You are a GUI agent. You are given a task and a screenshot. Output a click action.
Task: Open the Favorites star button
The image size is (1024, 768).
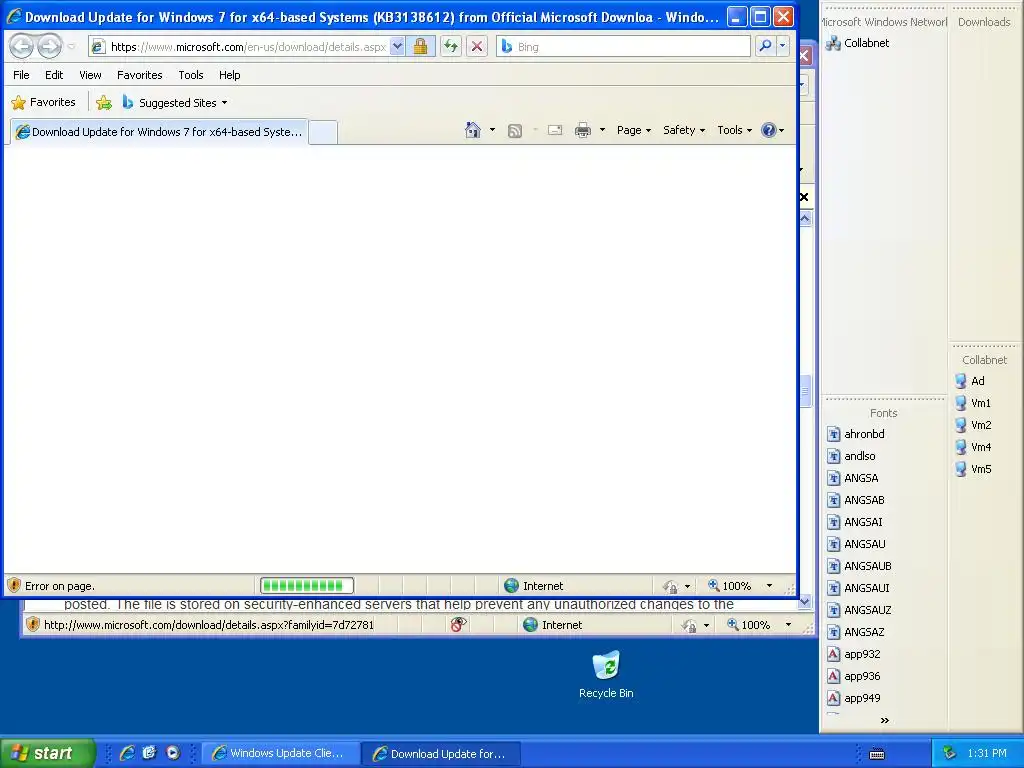coord(43,103)
